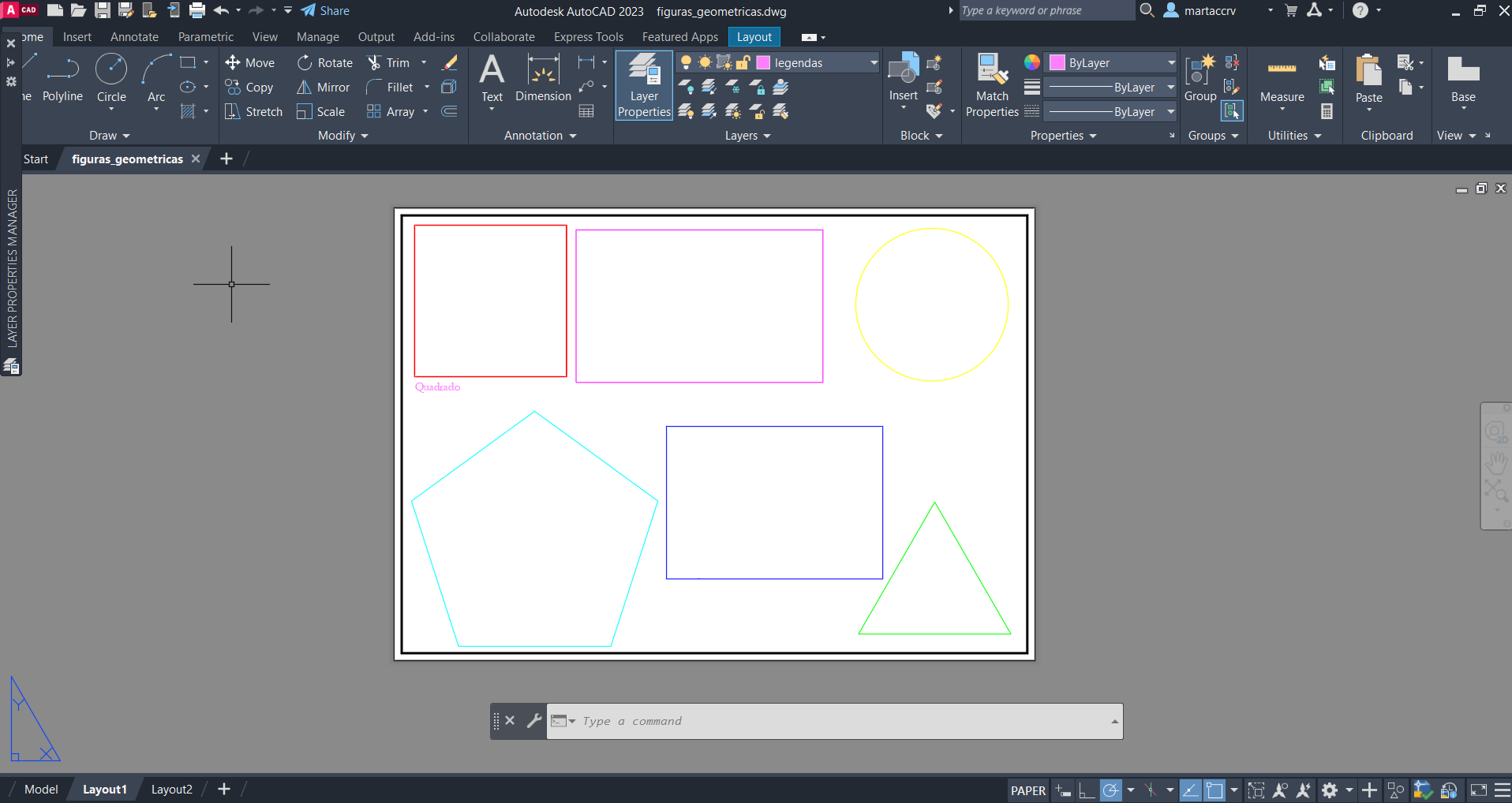Open the ByLayer color dropdown

(x=1171, y=63)
